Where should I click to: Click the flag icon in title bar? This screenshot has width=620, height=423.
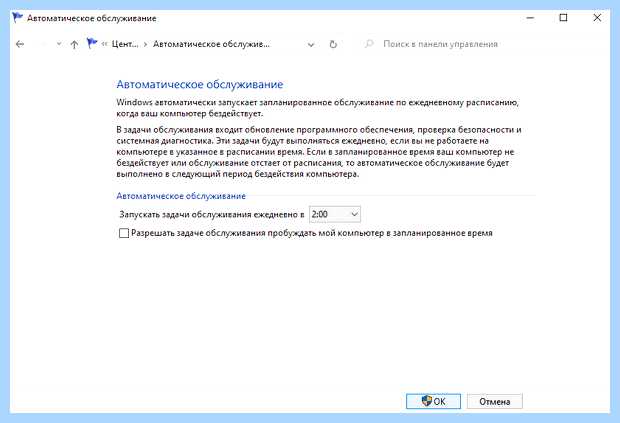[x=17, y=18]
